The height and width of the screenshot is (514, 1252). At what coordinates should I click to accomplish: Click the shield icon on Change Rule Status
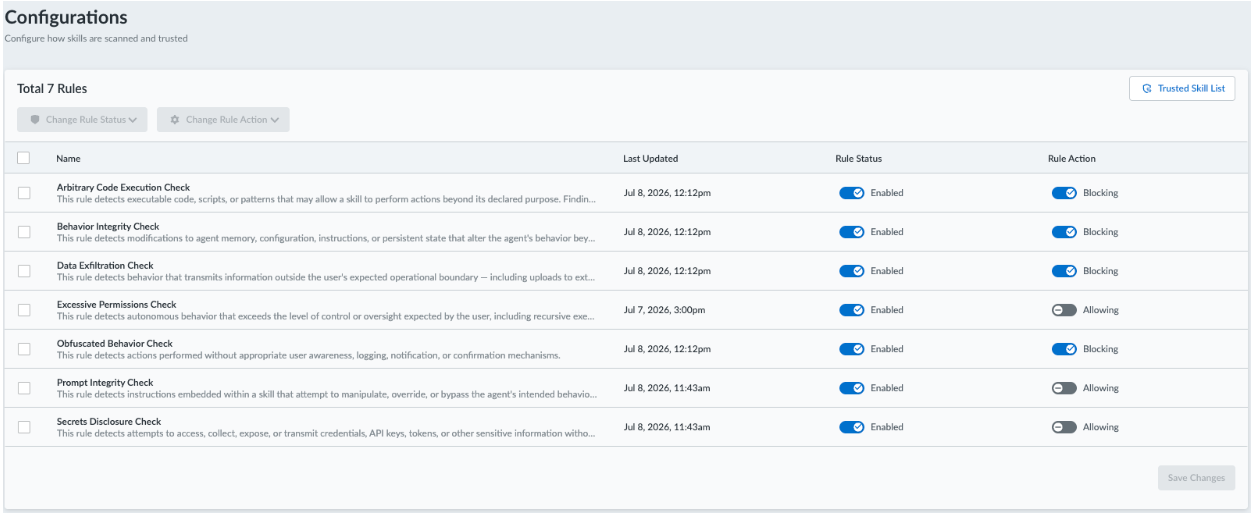click(x=35, y=120)
